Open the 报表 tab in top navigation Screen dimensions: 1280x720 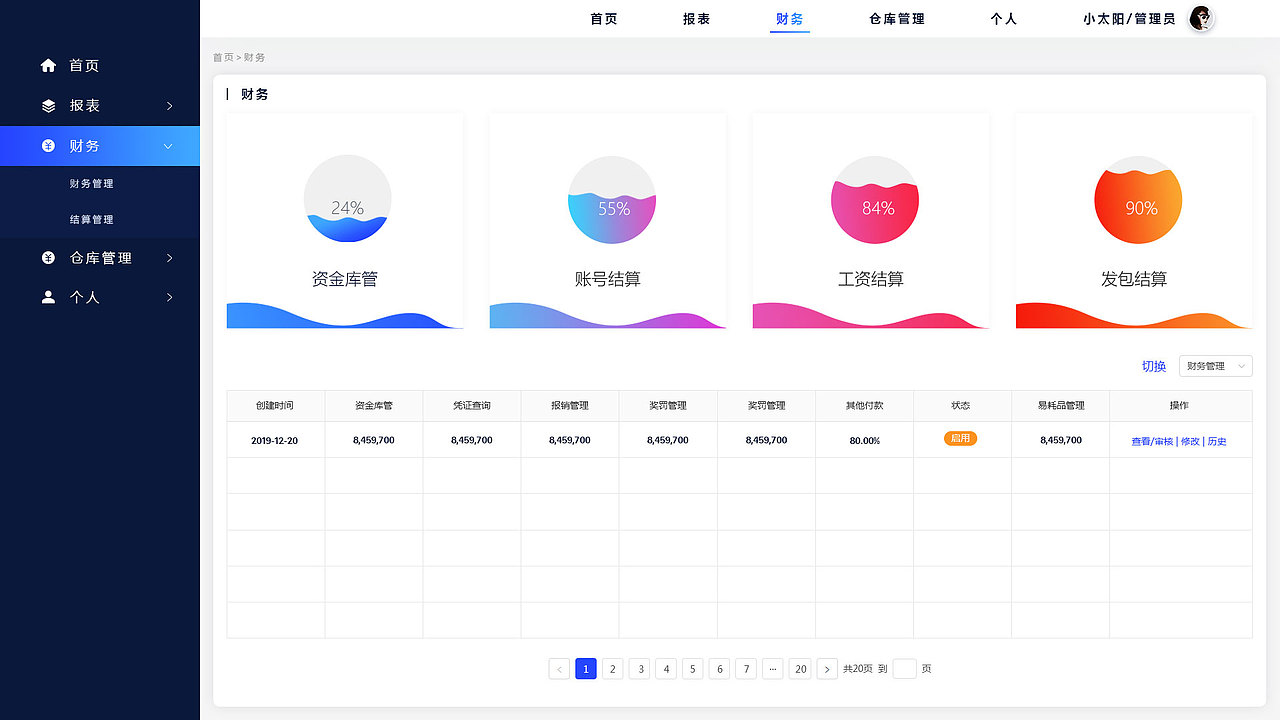pos(696,18)
